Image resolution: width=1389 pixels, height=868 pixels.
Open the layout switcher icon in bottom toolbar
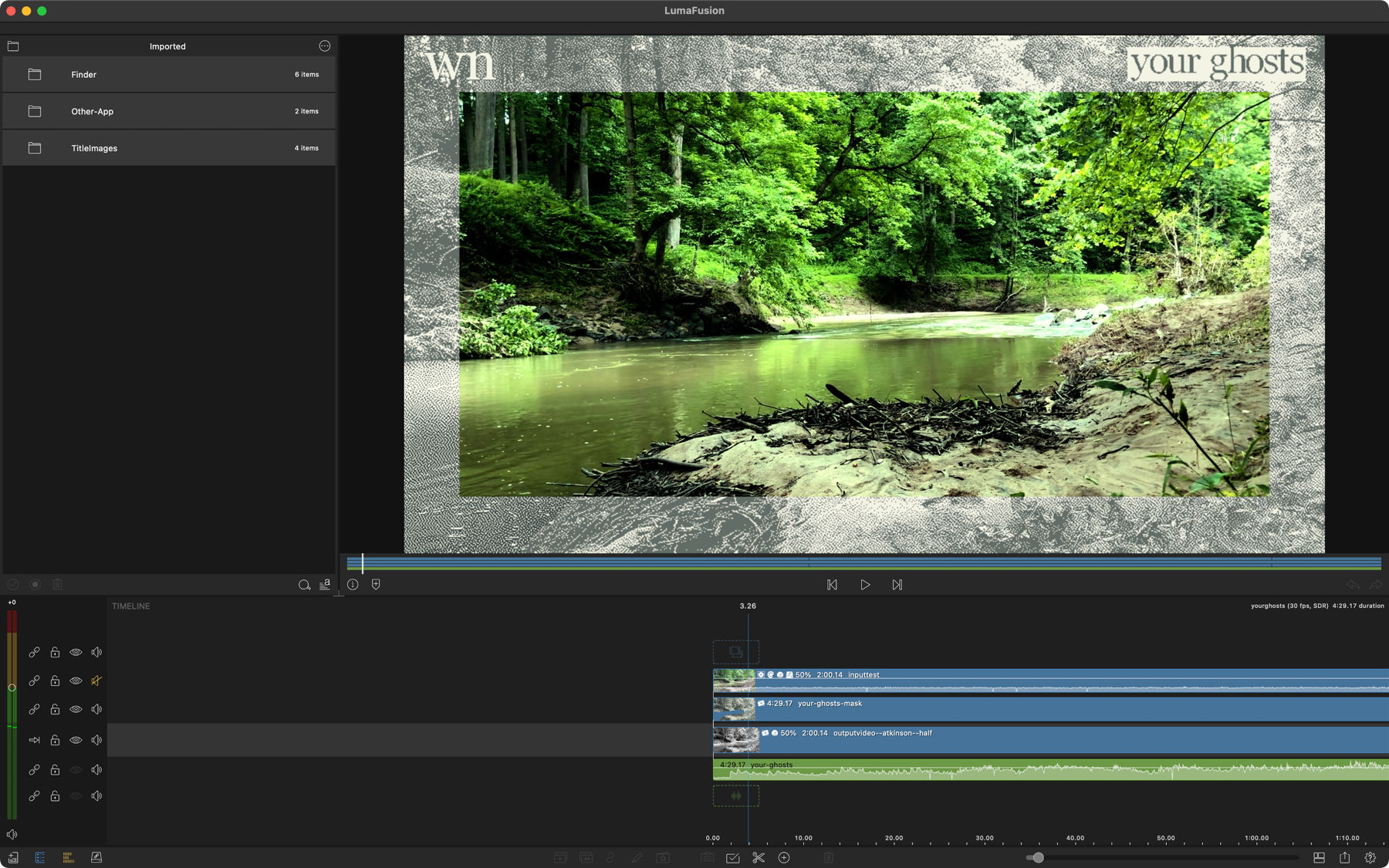(x=1319, y=857)
